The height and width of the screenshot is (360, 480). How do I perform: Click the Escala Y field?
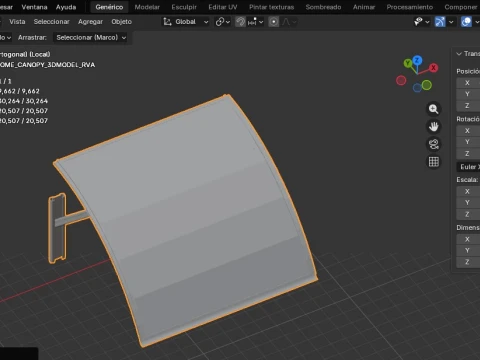tap(468, 203)
